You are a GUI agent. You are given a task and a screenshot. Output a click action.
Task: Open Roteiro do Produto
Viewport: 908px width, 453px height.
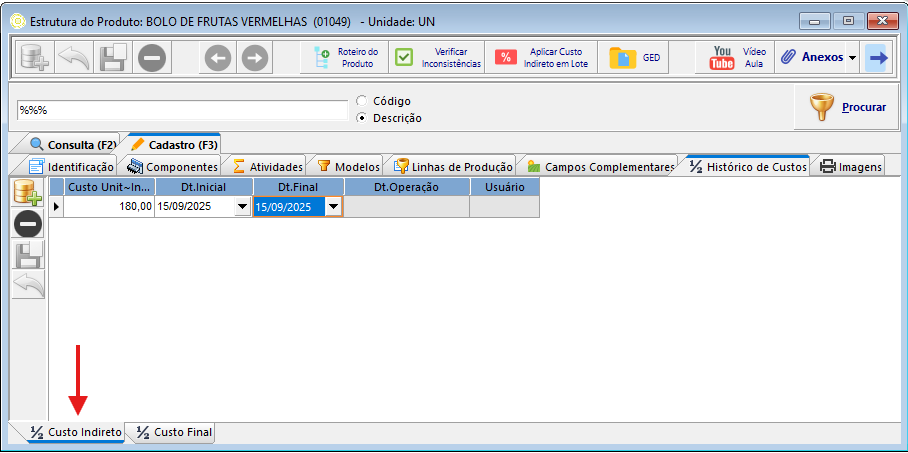click(x=346, y=58)
